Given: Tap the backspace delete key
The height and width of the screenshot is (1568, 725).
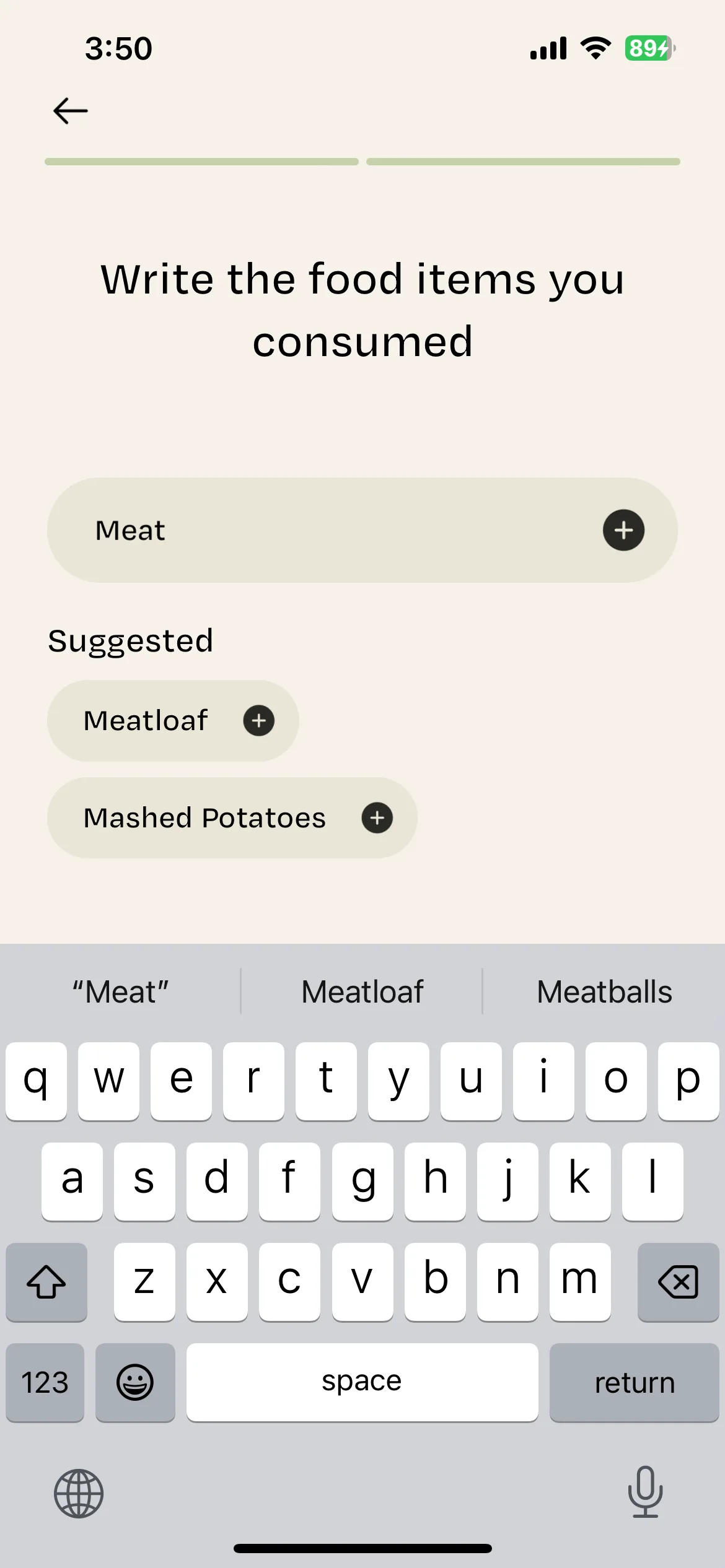Looking at the screenshot, I should pos(679,1281).
